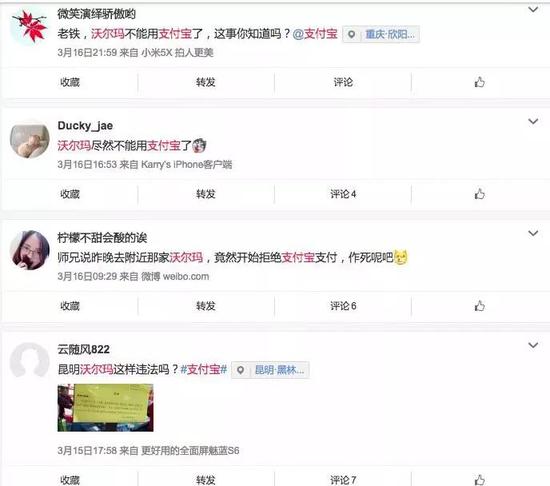Open 评论 4 on Ducky_jae's post
The height and width of the screenshot is (486, 550).
(343, 194)
